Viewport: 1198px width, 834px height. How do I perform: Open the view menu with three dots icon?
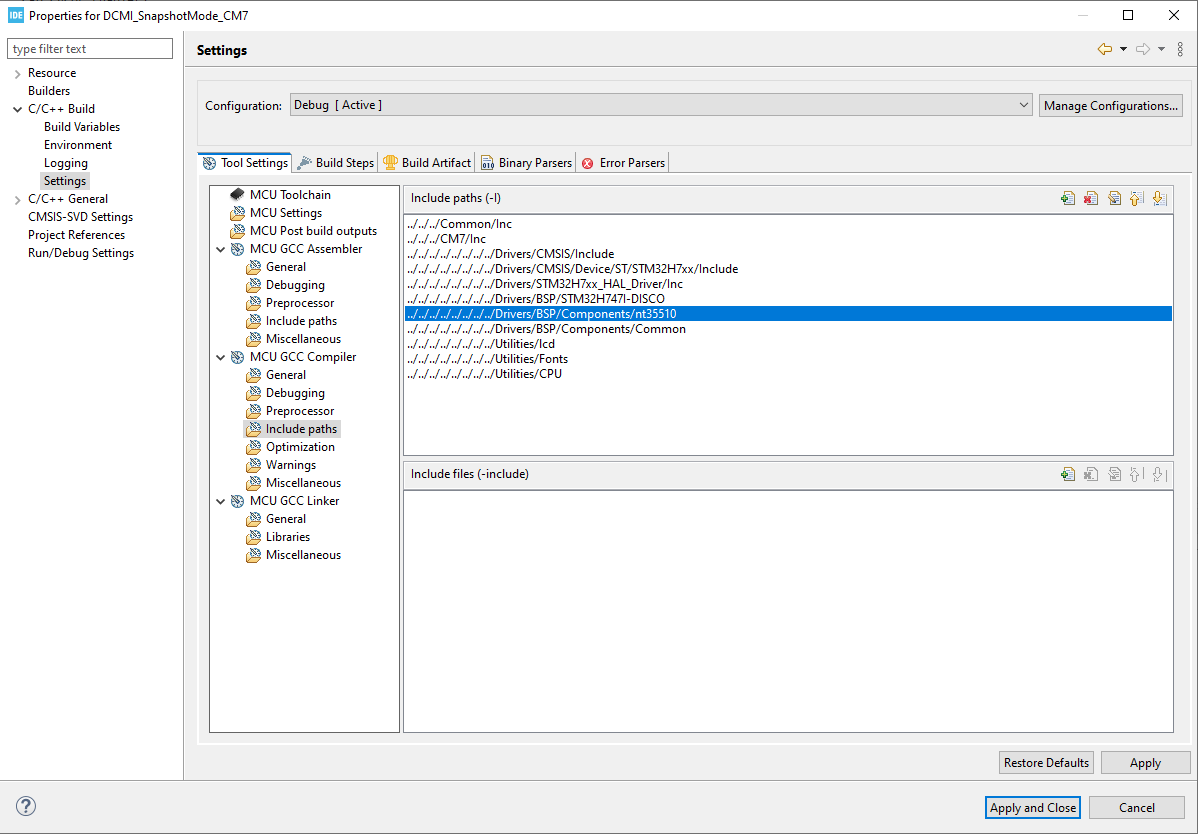pyautogui.click(x=1180, y=48)
